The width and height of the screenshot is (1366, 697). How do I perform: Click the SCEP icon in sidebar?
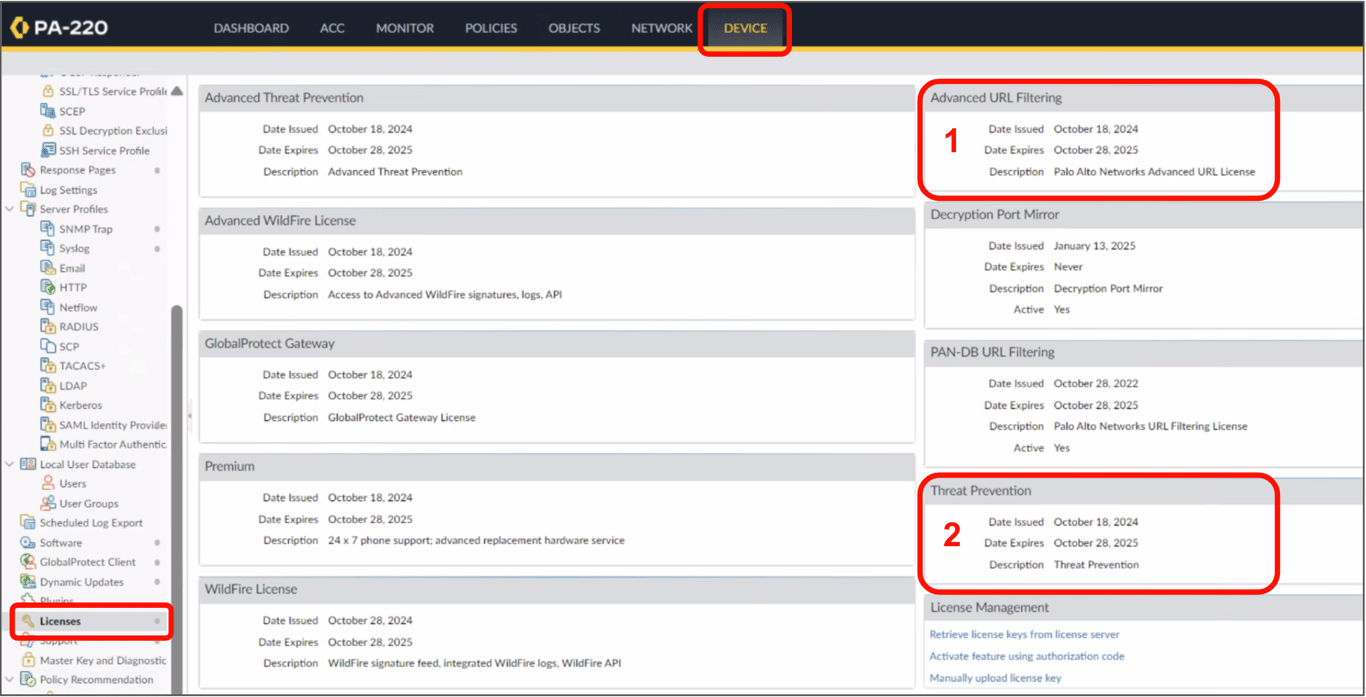47,111
